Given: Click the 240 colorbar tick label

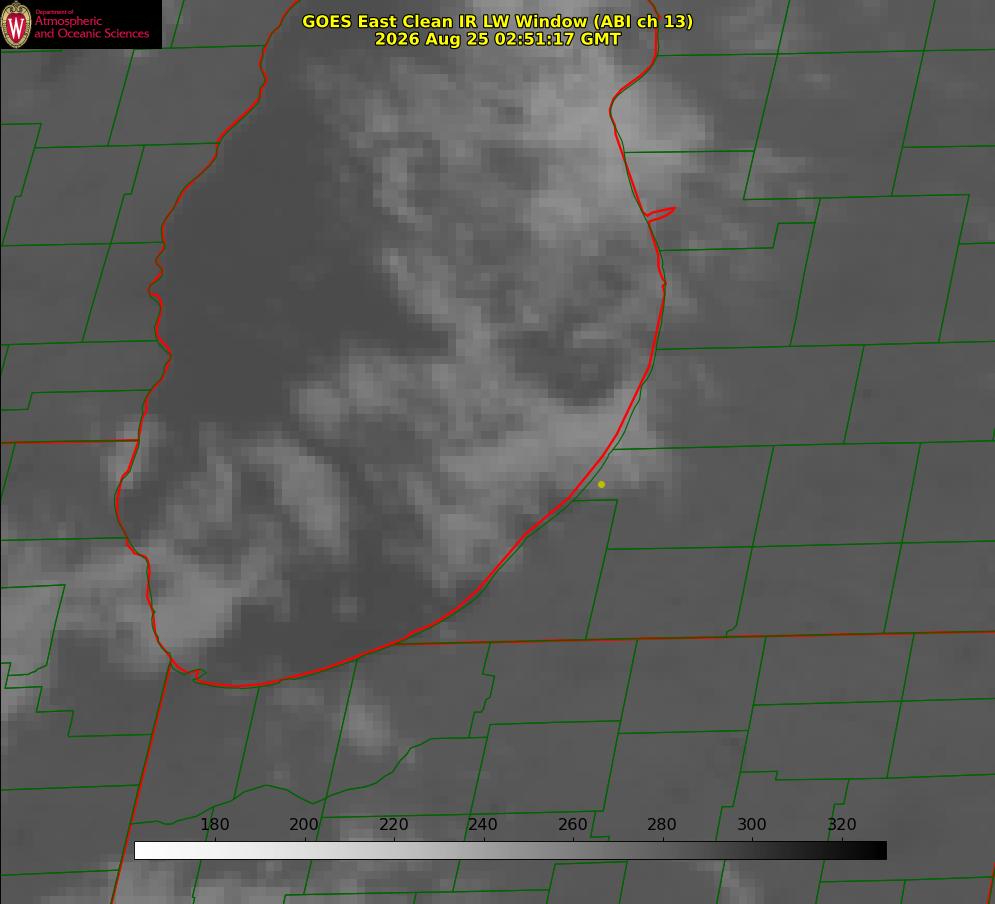Looking at the screenshot, I should pos(483,824).
